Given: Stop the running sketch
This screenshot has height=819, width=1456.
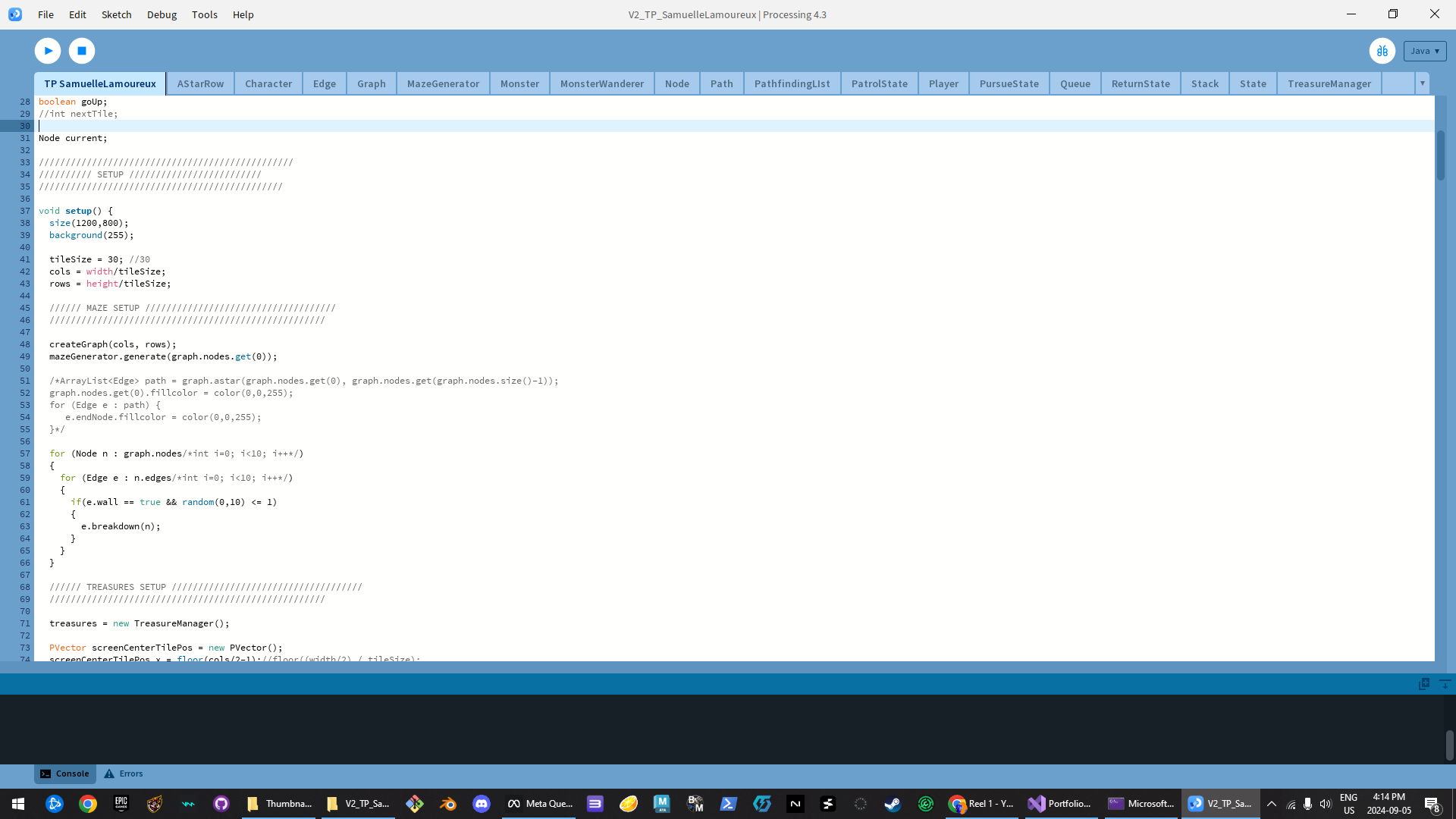Looking at the screenshot, I should [82, 51].
